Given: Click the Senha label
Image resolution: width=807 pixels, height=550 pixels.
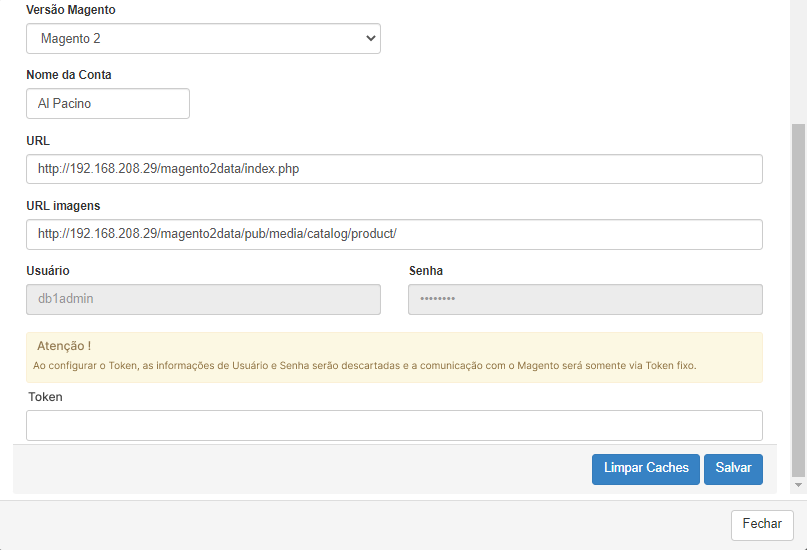Looking at the screenshot, I should pyautogui.click(x=426, y=271).
